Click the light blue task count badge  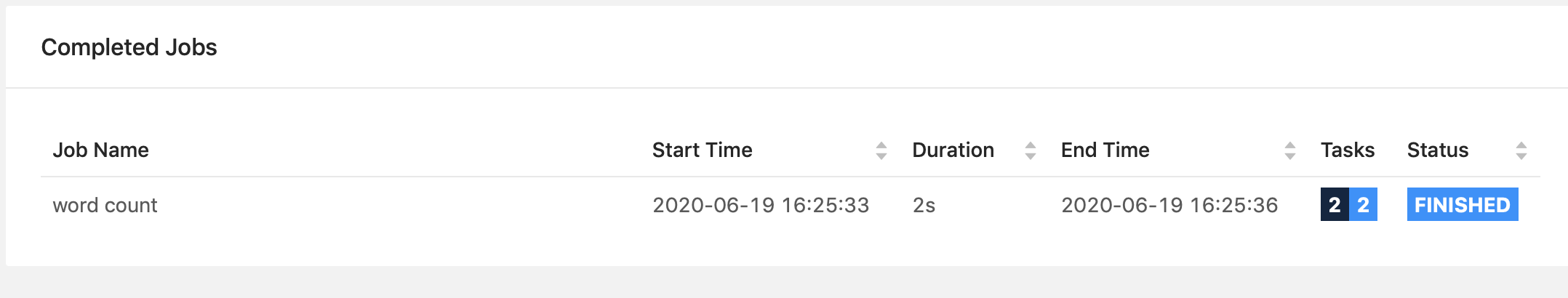[x=1364, y=204]
